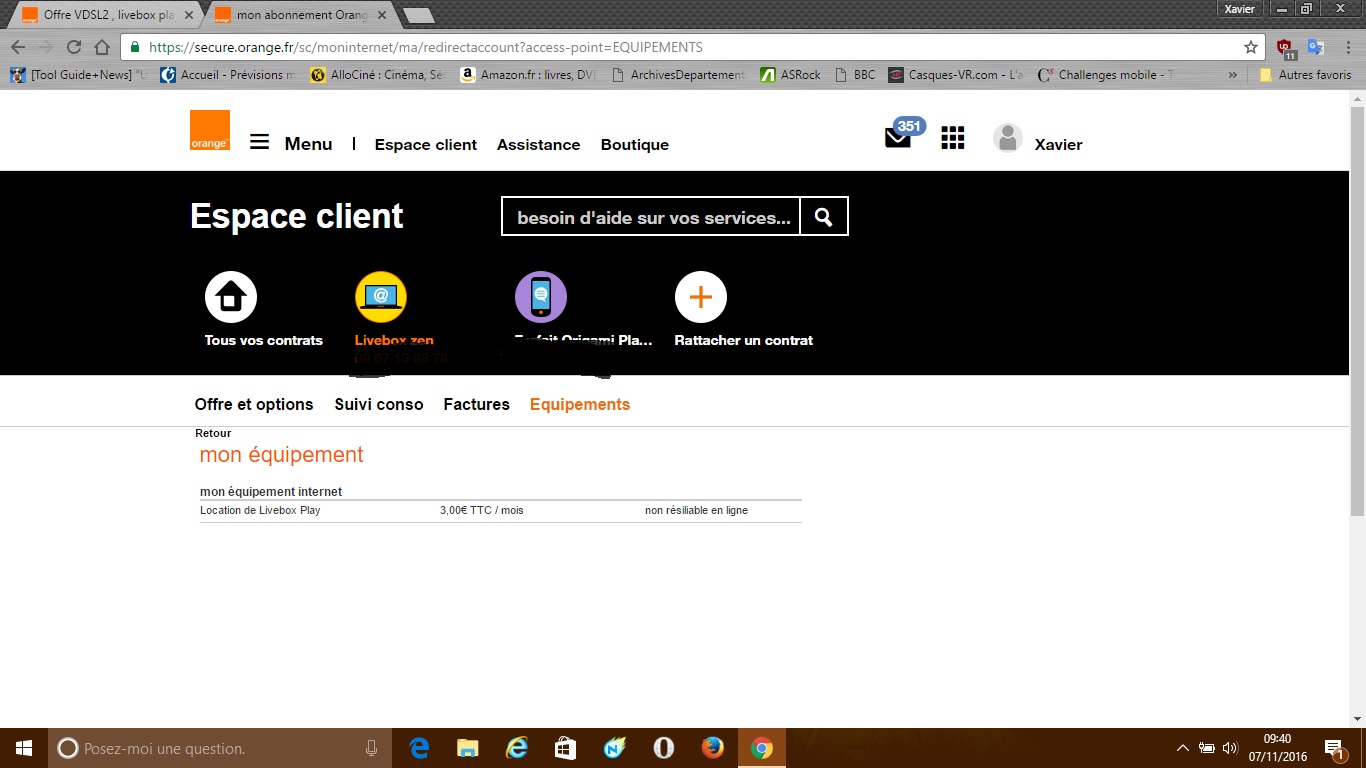Select the Forfait Origami Play phone icon
The height and width of the screenshot is (768, 1366).
tap(540, 295)
